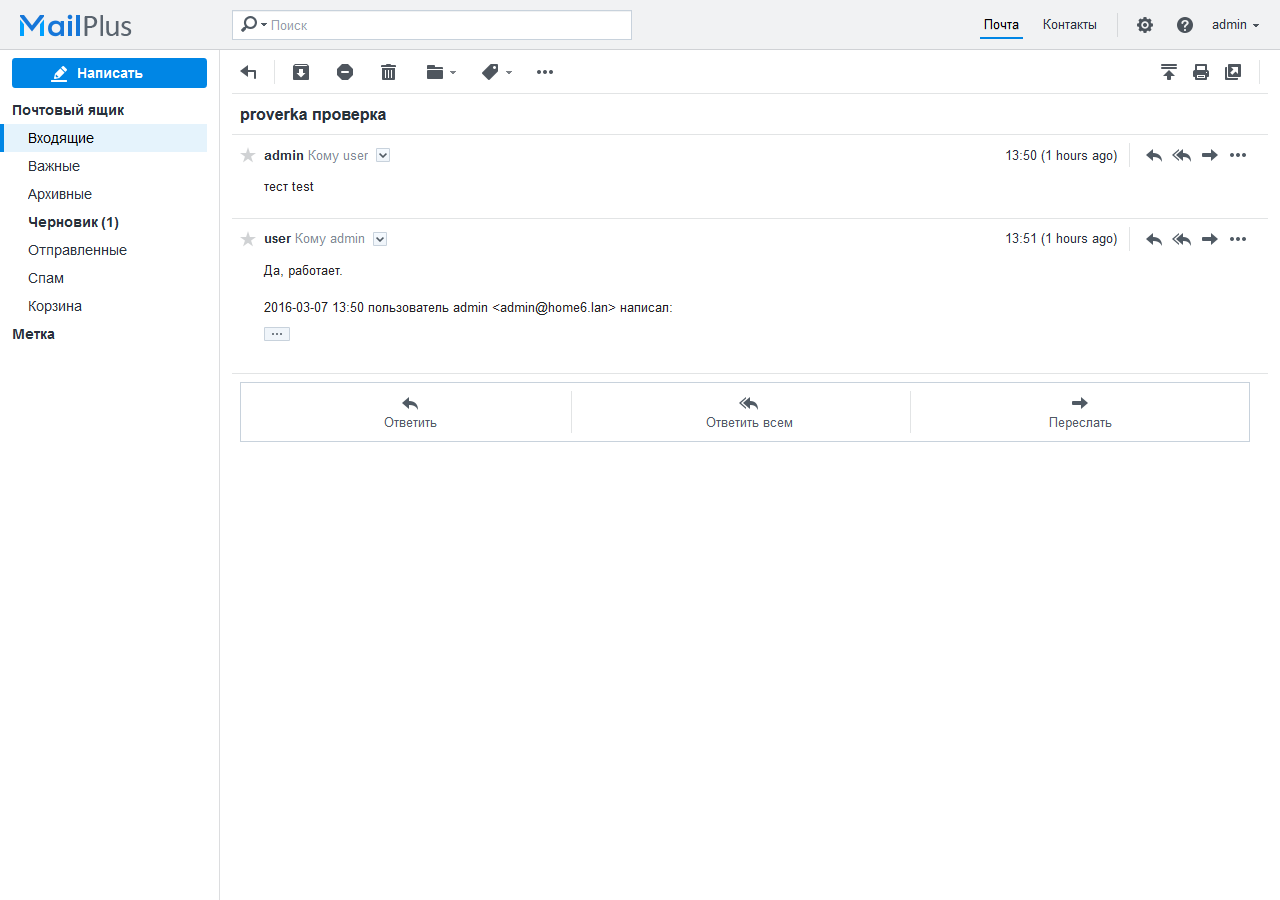Open conversation in new window
Screen dimensions: 1280x900
pyautogui.click(x=1233, y=72)
